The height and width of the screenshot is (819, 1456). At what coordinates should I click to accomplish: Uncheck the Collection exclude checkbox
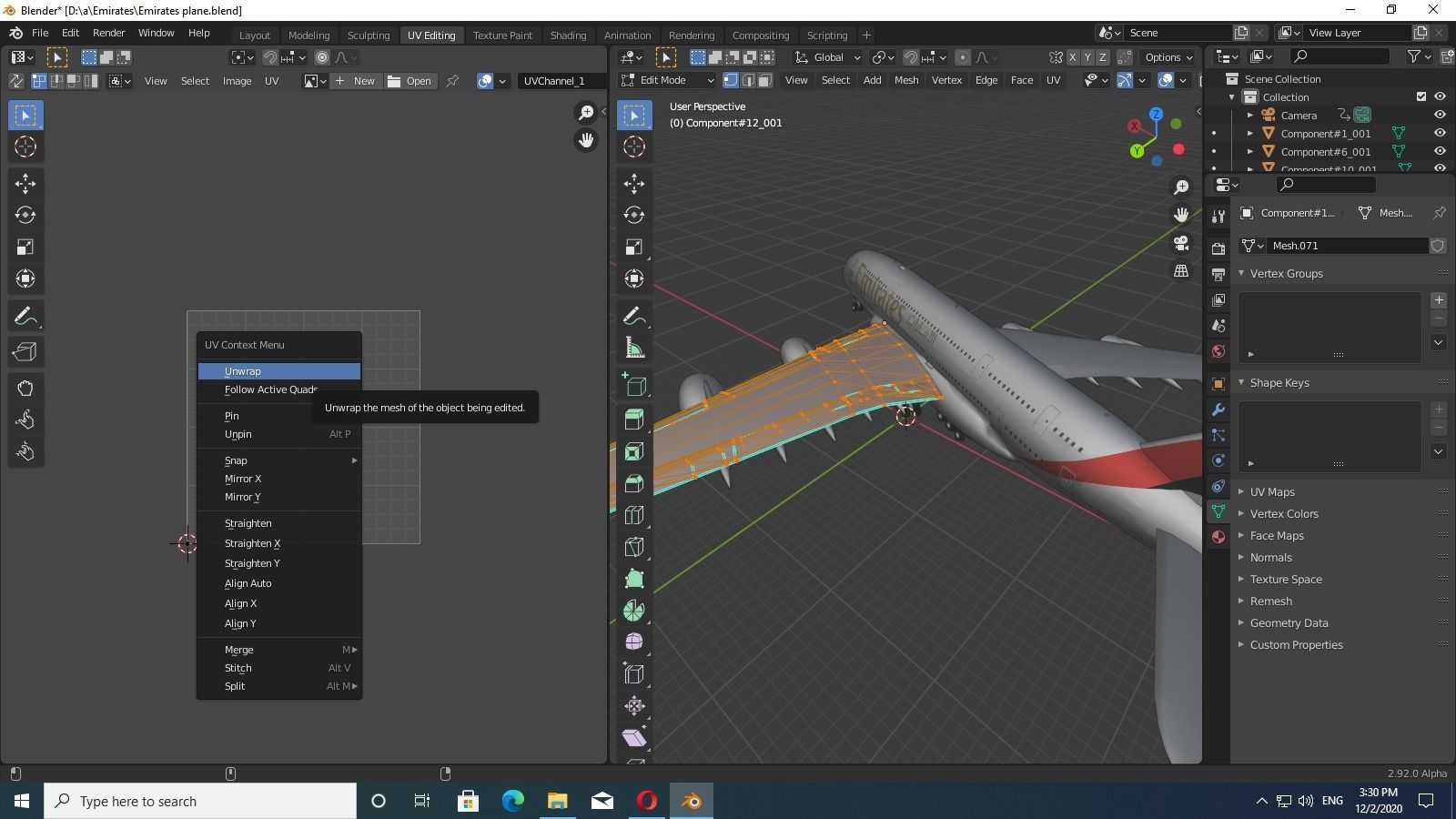click(1421, 96)
